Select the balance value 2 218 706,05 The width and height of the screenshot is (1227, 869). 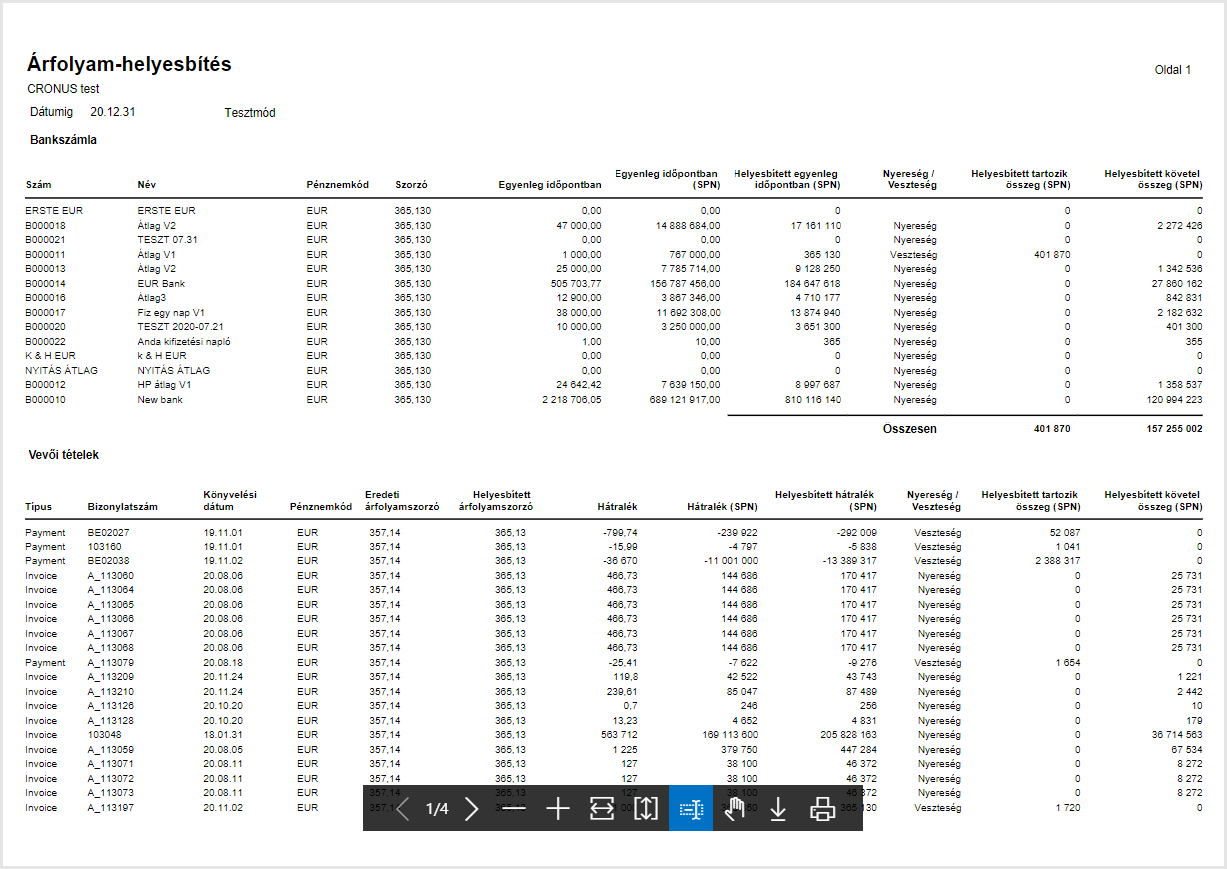pos(572,400)
